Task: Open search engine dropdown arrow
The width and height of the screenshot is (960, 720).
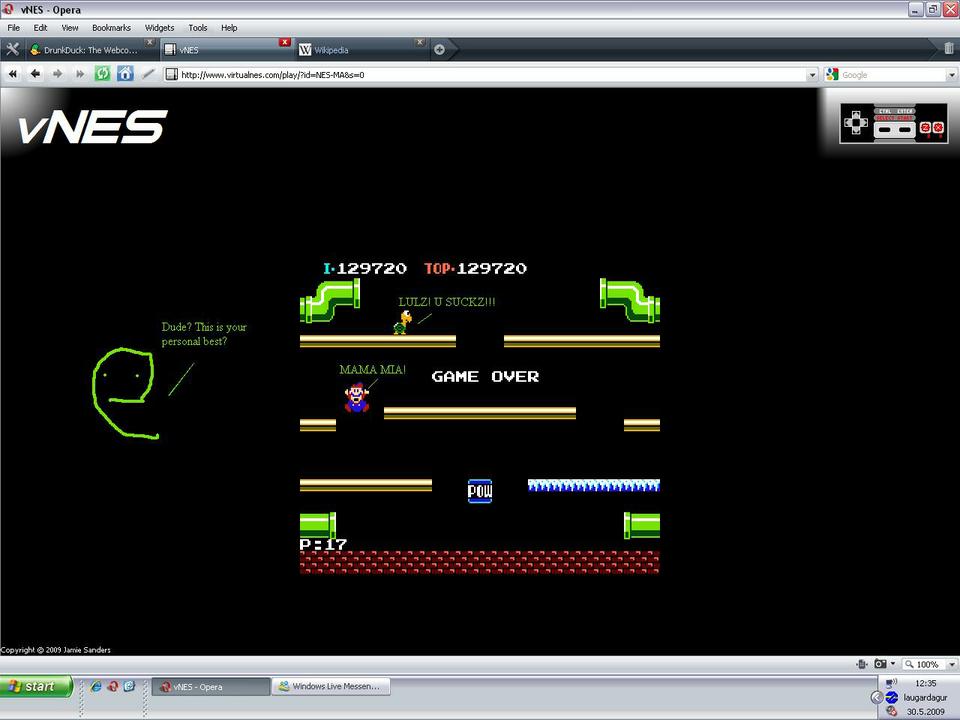Action: [x=951, y=75]
